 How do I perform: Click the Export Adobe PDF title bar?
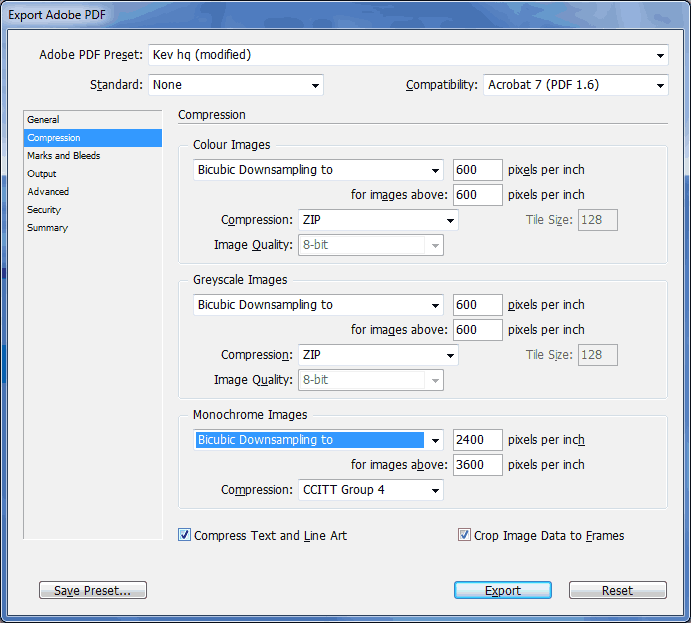pyautogui.click(x=346, y=15)
